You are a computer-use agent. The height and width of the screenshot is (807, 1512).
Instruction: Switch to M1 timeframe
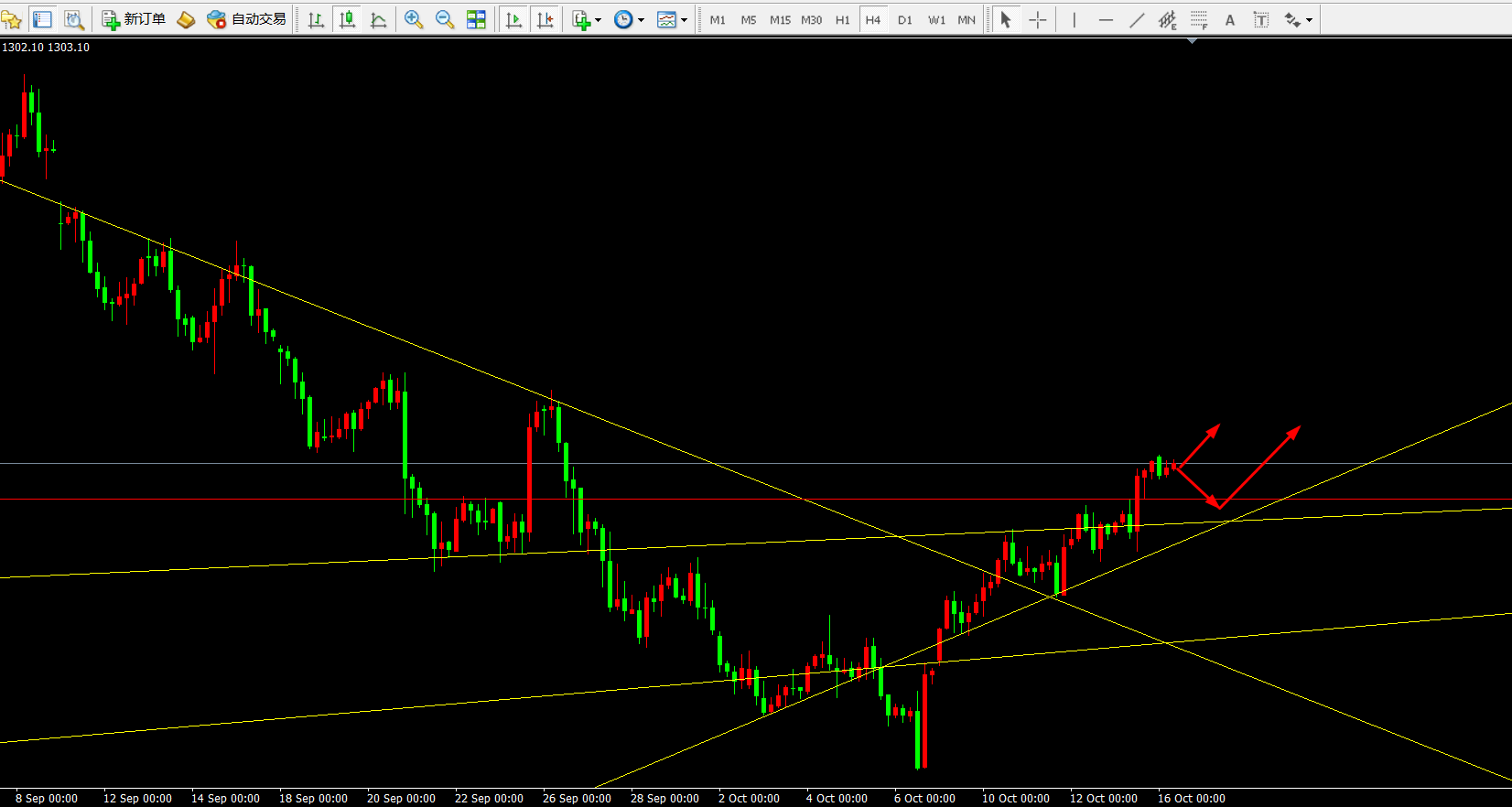pyautogui.click(x=718, y=19)
